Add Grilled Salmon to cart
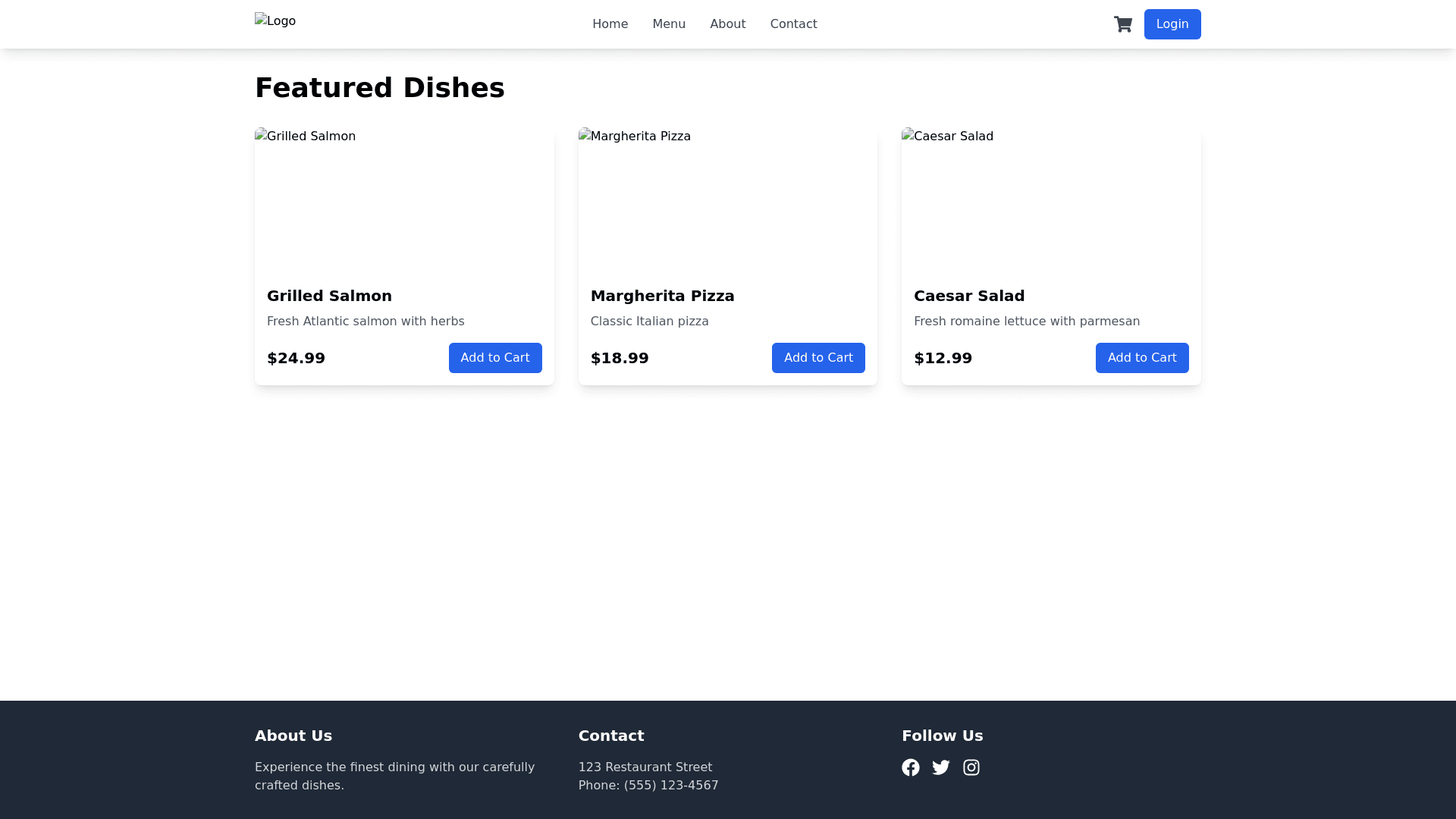 [495, 357]
